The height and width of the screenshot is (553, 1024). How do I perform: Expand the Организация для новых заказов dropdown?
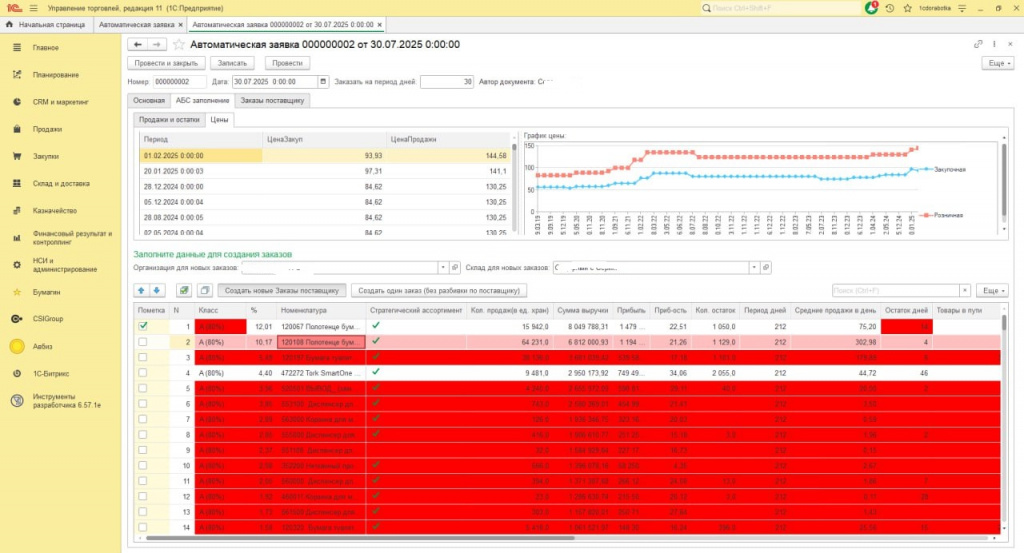[443, 268]
